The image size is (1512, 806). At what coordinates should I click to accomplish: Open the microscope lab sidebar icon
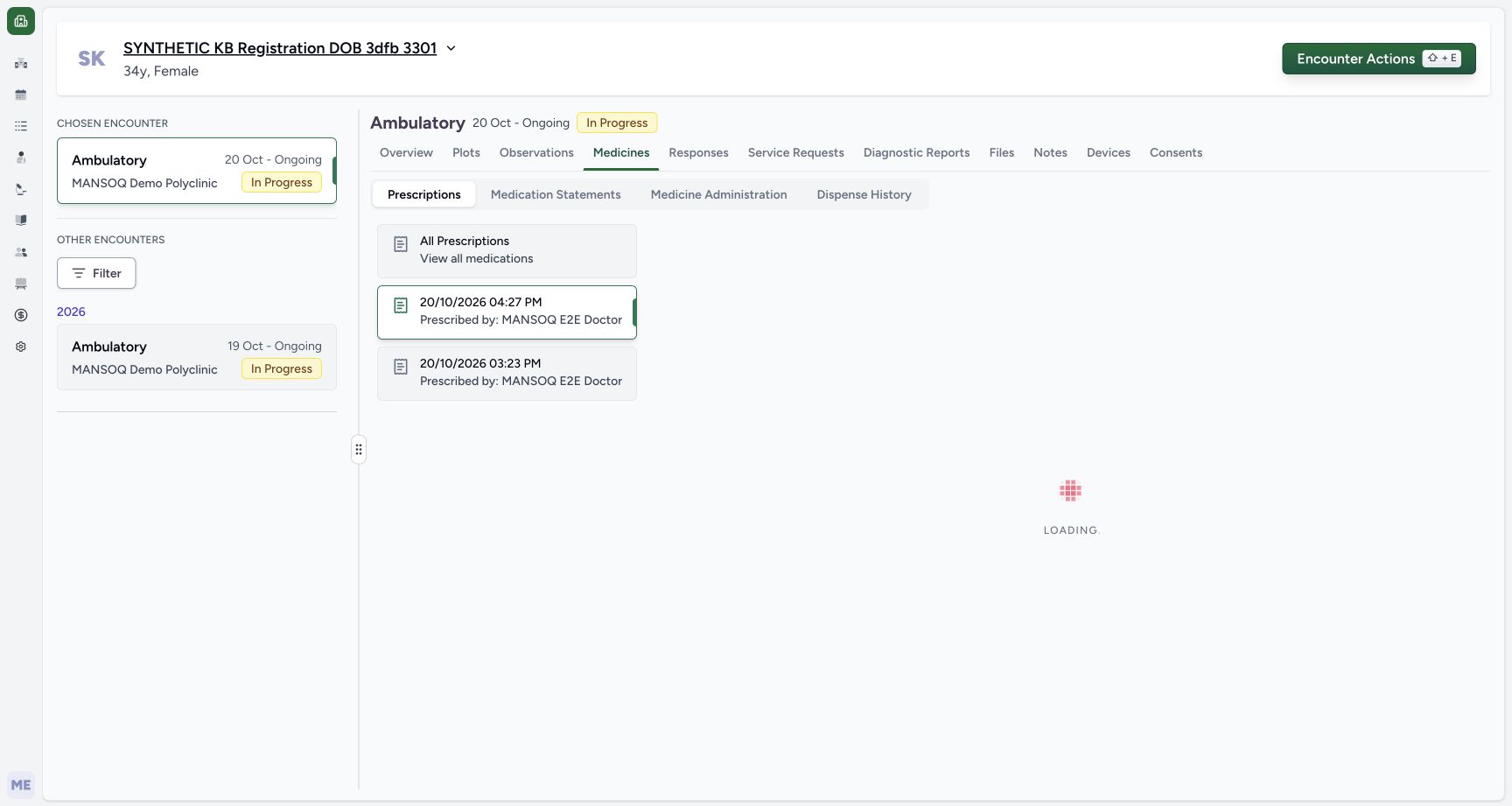pos(21,189)
